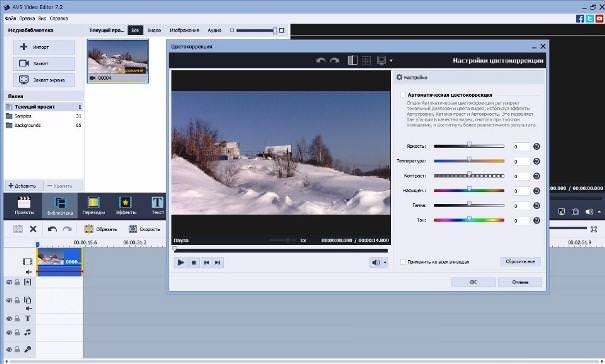Click the Обрезка trim tool

click(100, 229)
